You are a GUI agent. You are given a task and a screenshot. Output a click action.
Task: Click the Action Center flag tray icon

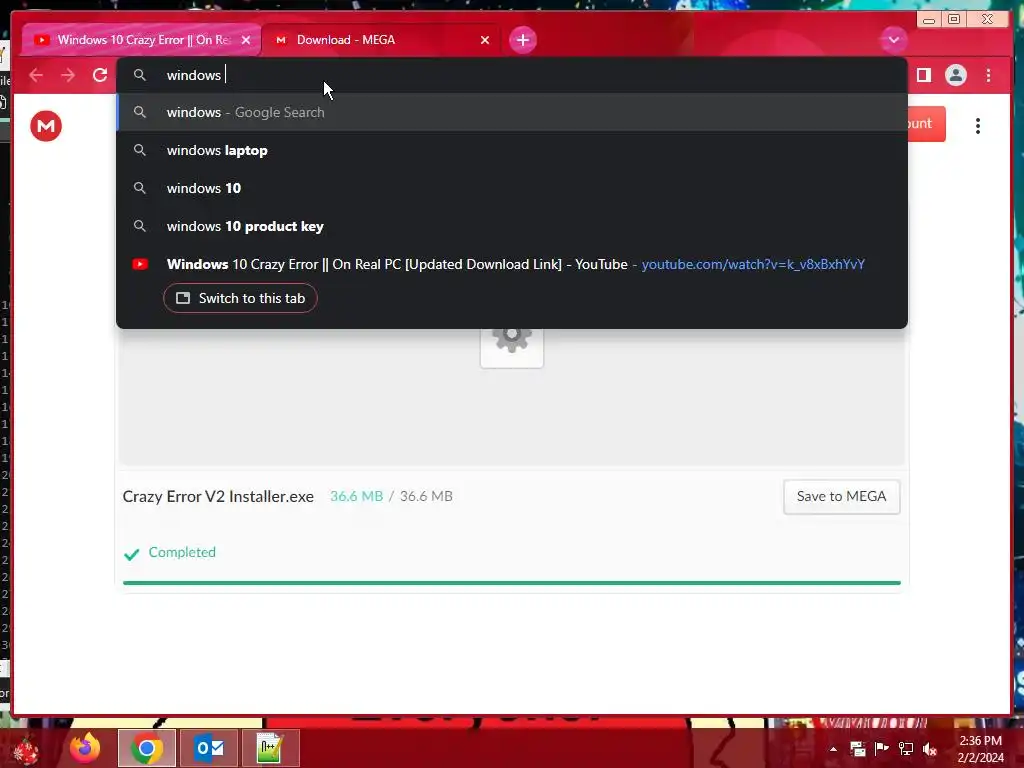tap(882, 749)
